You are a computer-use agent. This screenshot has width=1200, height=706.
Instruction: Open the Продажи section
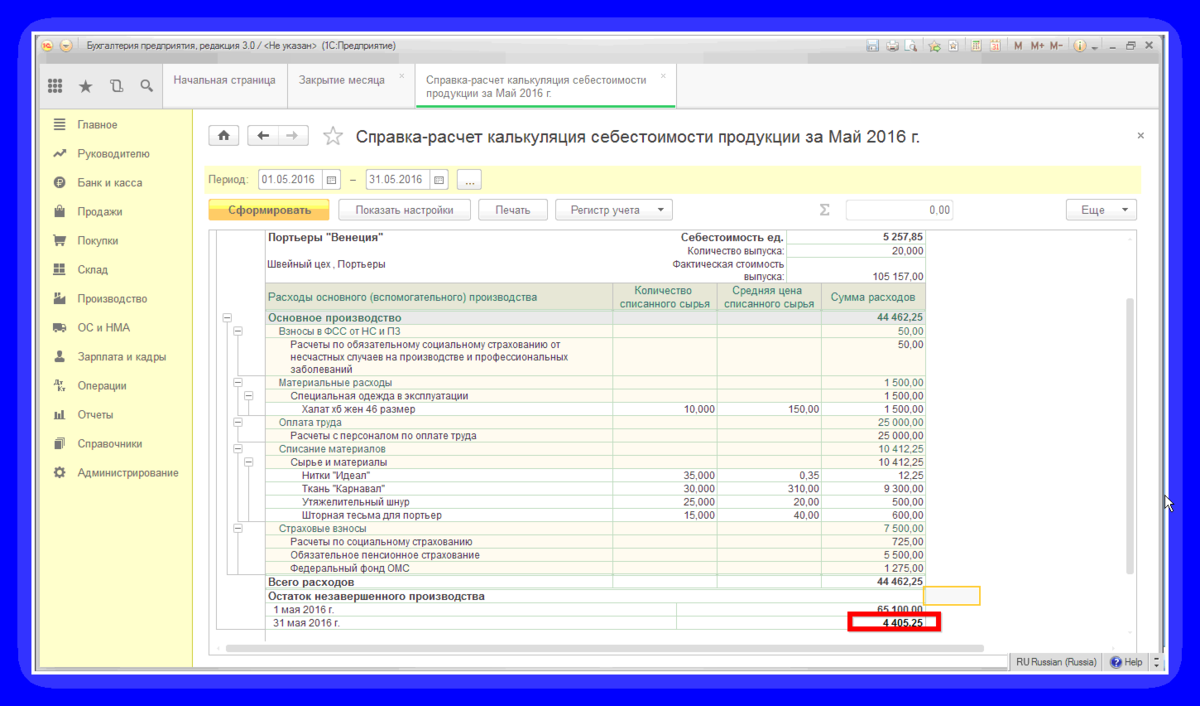point(100,212)
